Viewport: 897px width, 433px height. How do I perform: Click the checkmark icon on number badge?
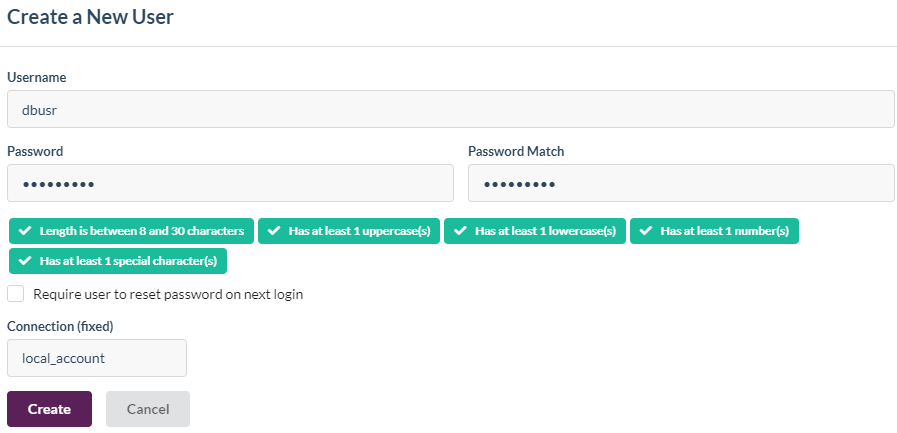(646, 231)
